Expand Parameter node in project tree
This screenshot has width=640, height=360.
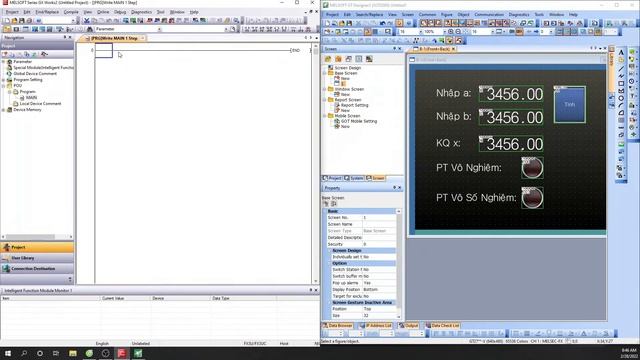(4, 62)
